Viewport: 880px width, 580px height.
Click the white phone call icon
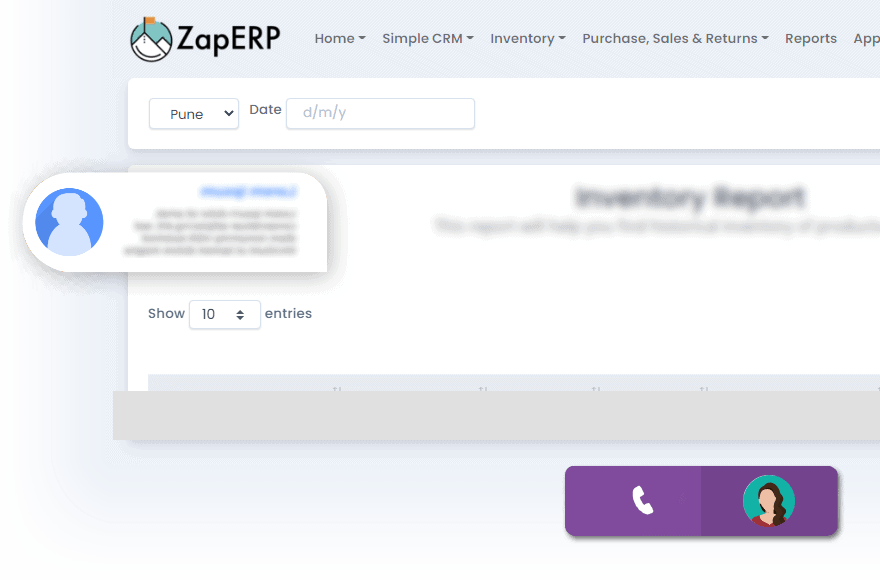click(x=643, y=500)
